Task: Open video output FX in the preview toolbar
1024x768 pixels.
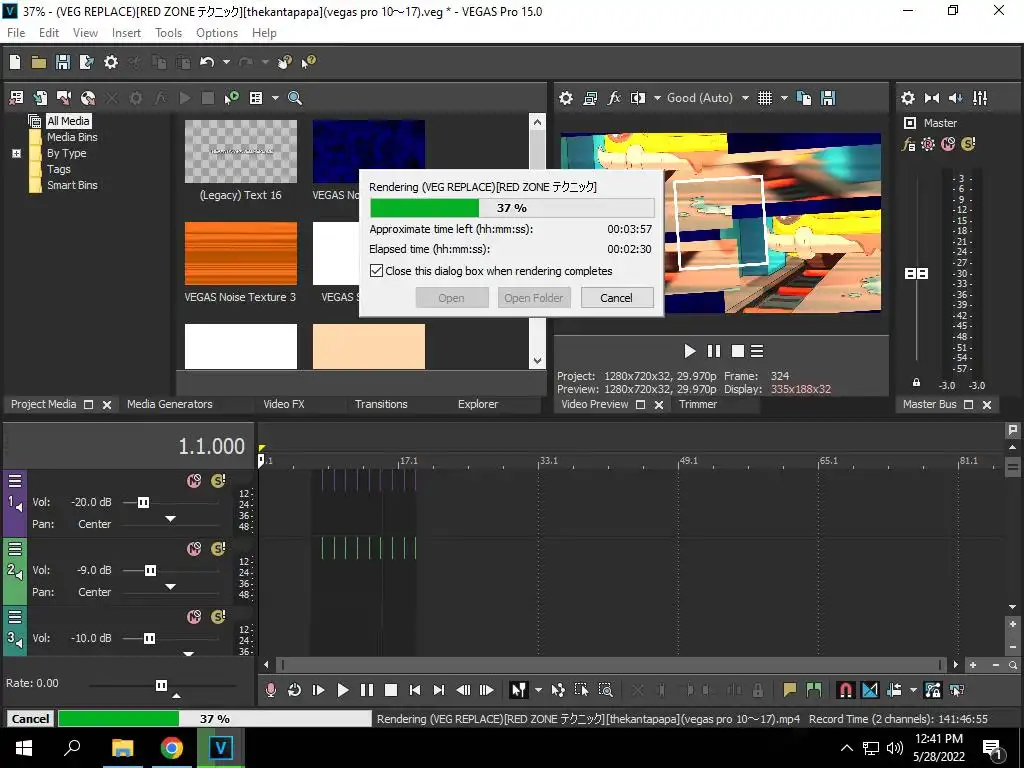Action: (614, 98)
